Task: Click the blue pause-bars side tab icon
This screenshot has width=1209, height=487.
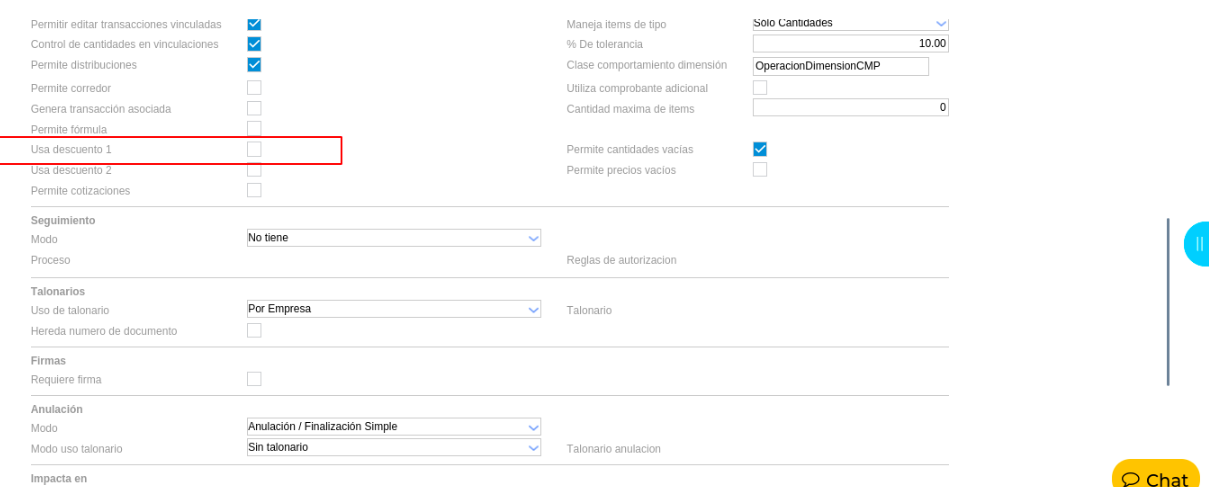Action: 1198,244
